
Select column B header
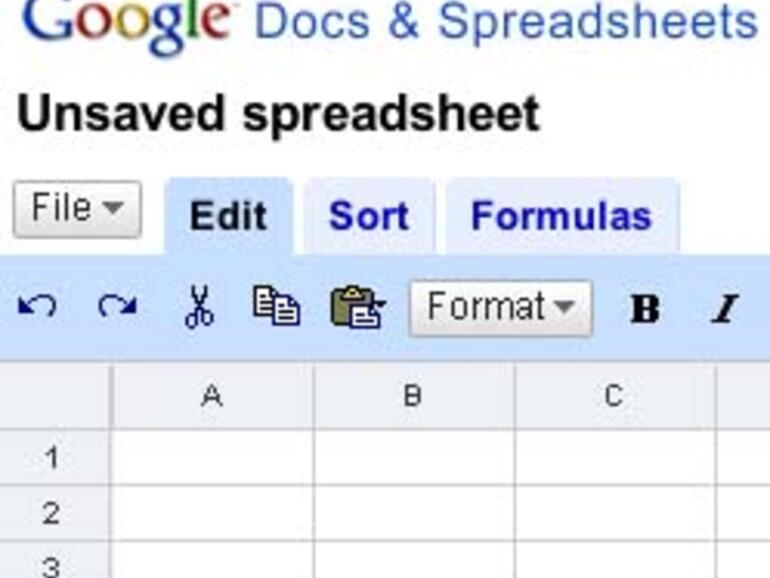[x=413, y=396]
